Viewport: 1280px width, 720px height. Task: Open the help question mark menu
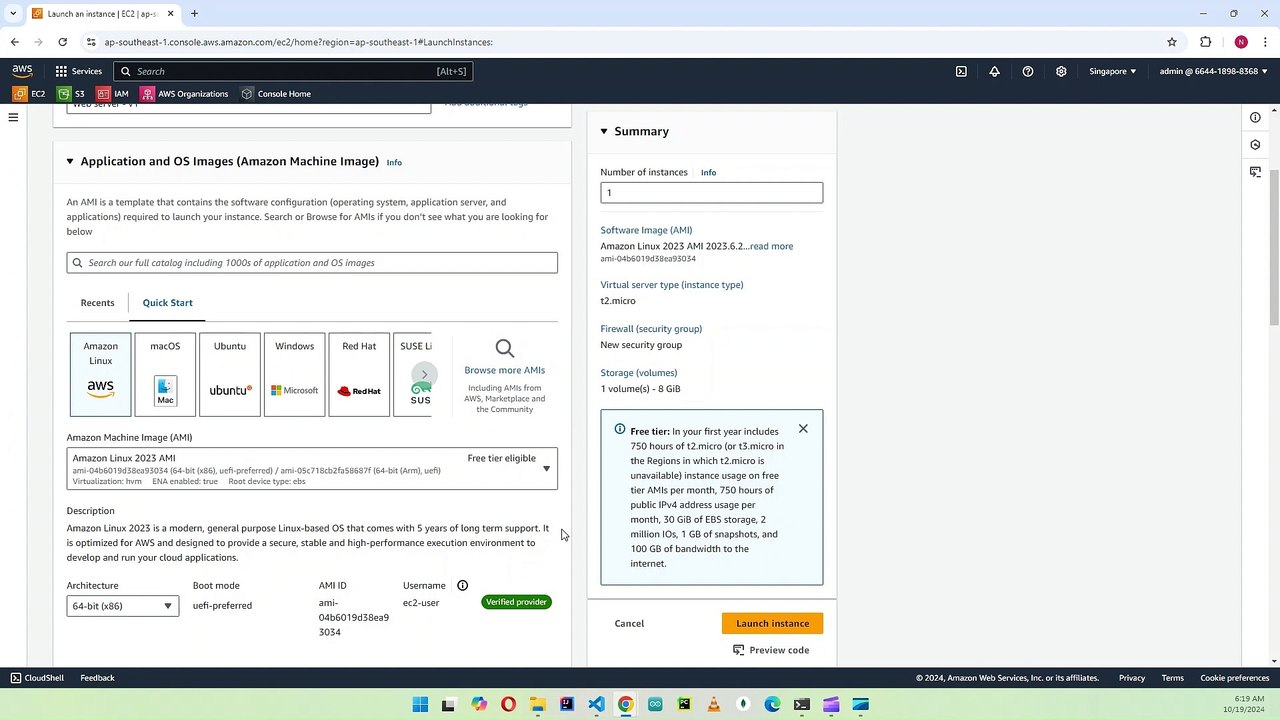pyautogui.click(x=1027, y=71)
